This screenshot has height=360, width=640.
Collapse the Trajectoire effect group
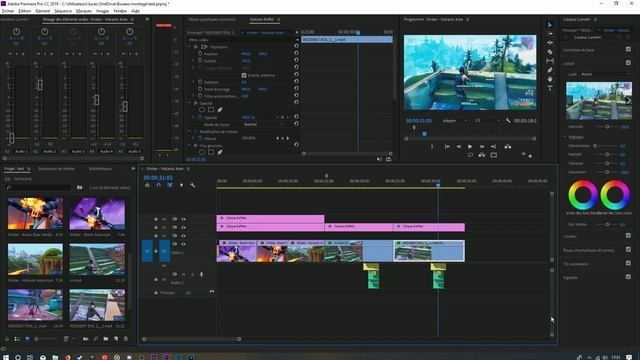(x=190, y=47)
